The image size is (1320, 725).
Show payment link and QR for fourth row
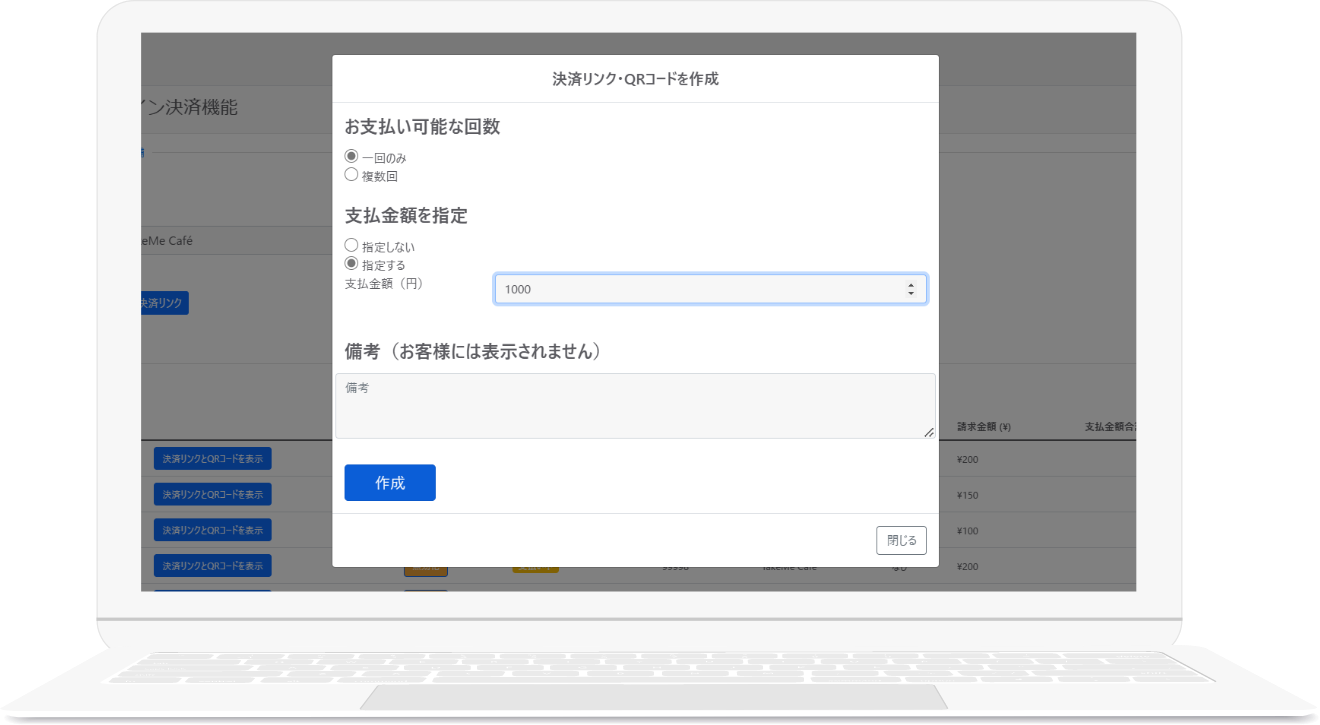(212, 566)
